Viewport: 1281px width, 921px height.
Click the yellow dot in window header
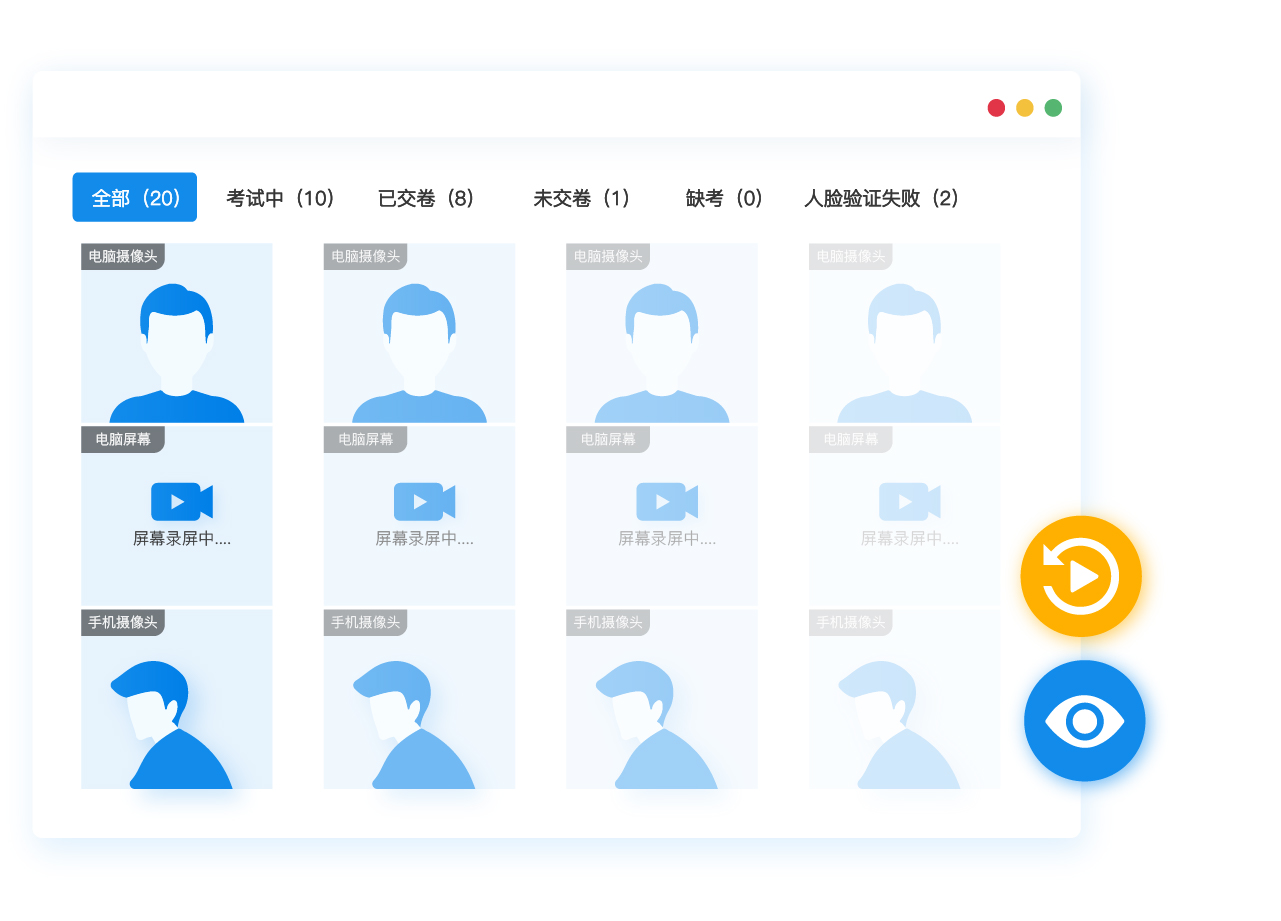click(1025, 108)
